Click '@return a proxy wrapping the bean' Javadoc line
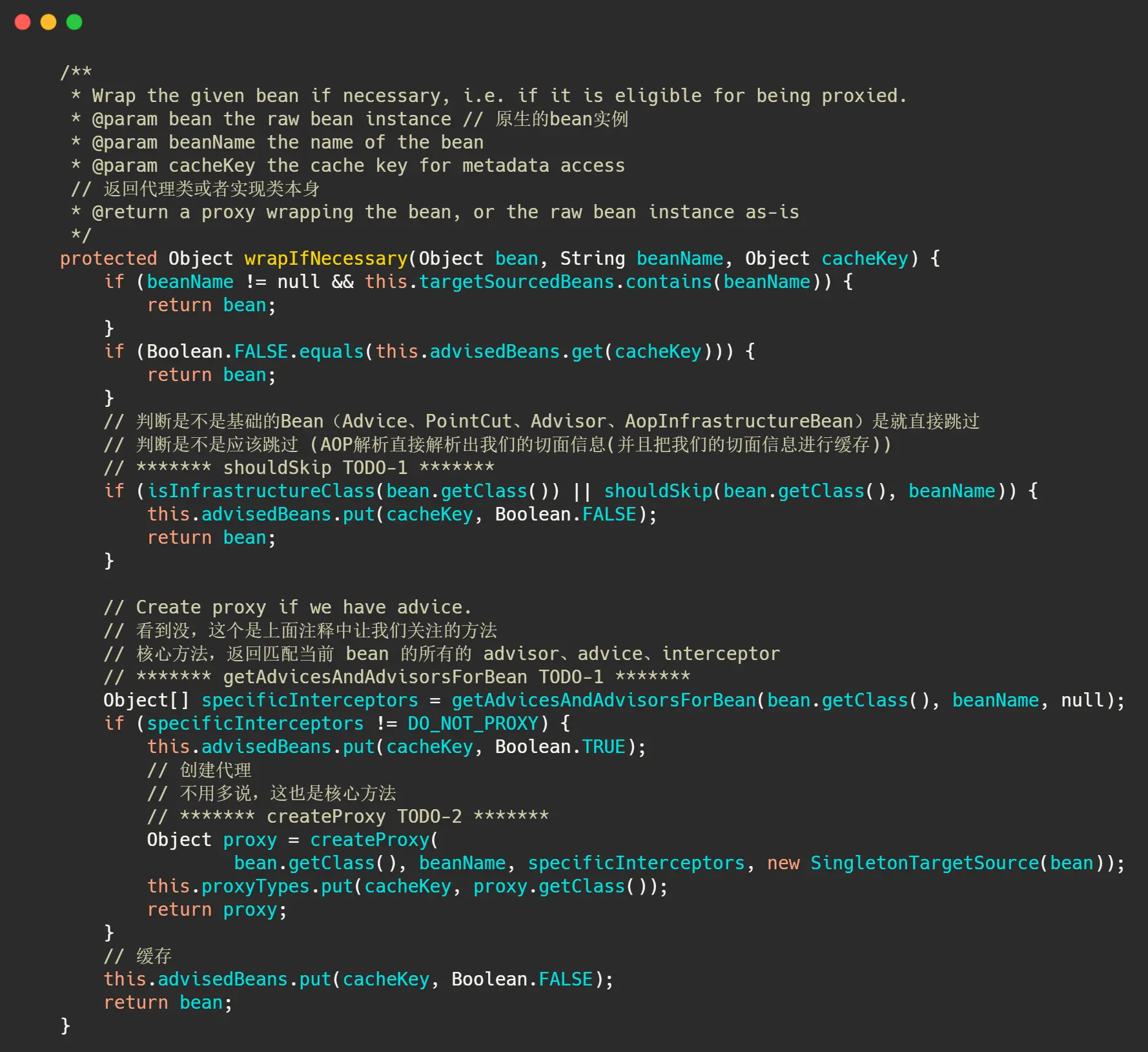The image size is (1148, 1052). [x=435, y=212]
